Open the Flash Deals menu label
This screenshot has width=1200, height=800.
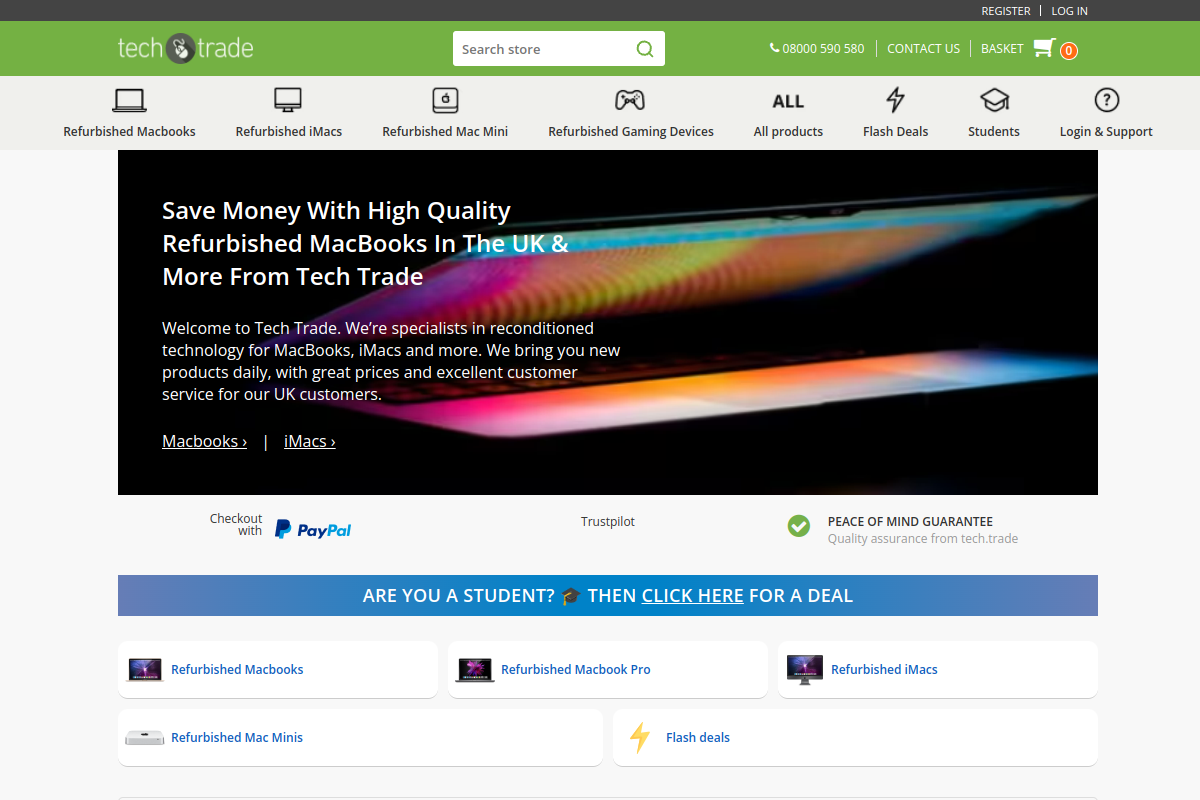pos(896,132)
